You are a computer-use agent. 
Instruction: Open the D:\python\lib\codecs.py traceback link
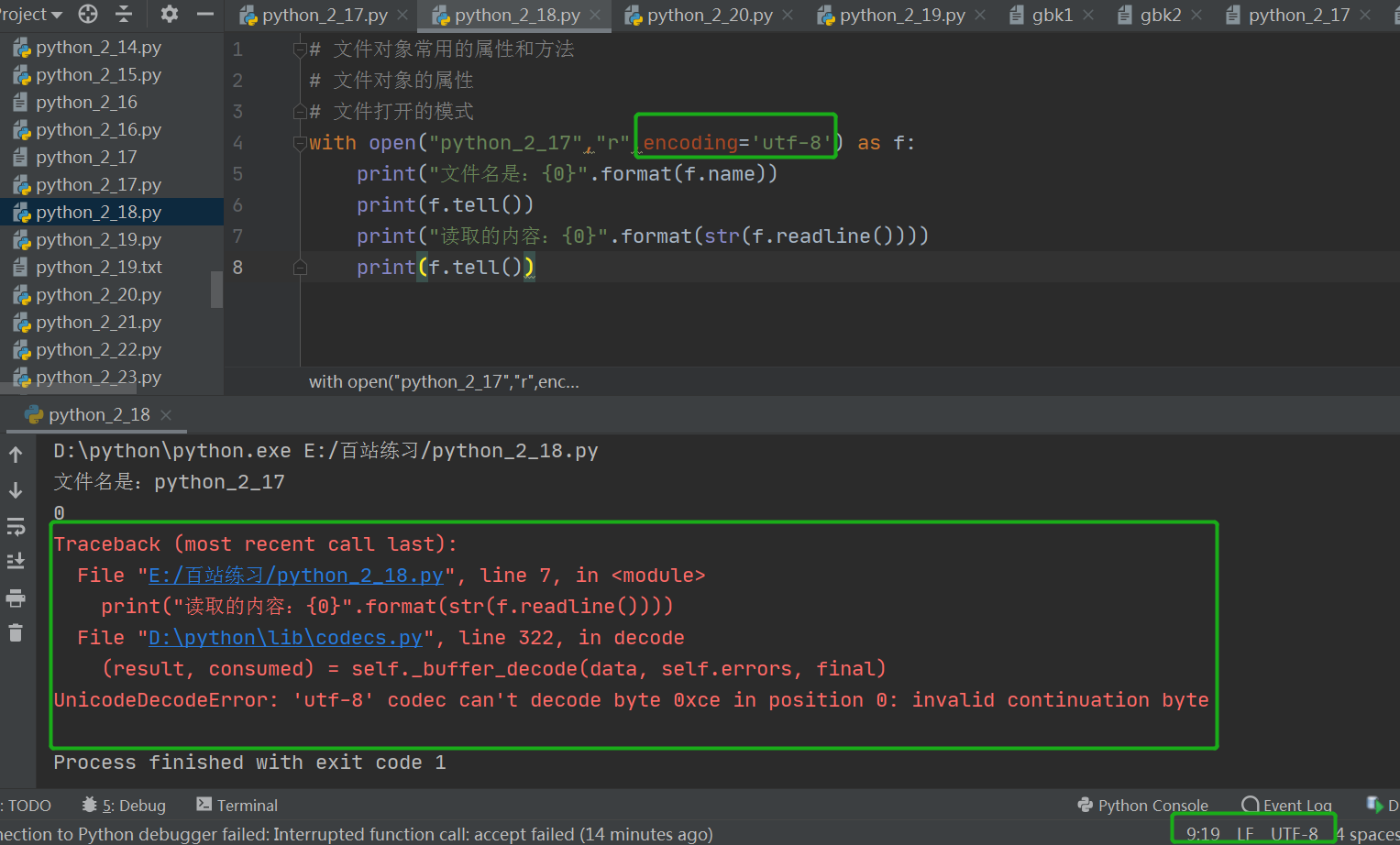pyautogui.click(x=285, y=638)
